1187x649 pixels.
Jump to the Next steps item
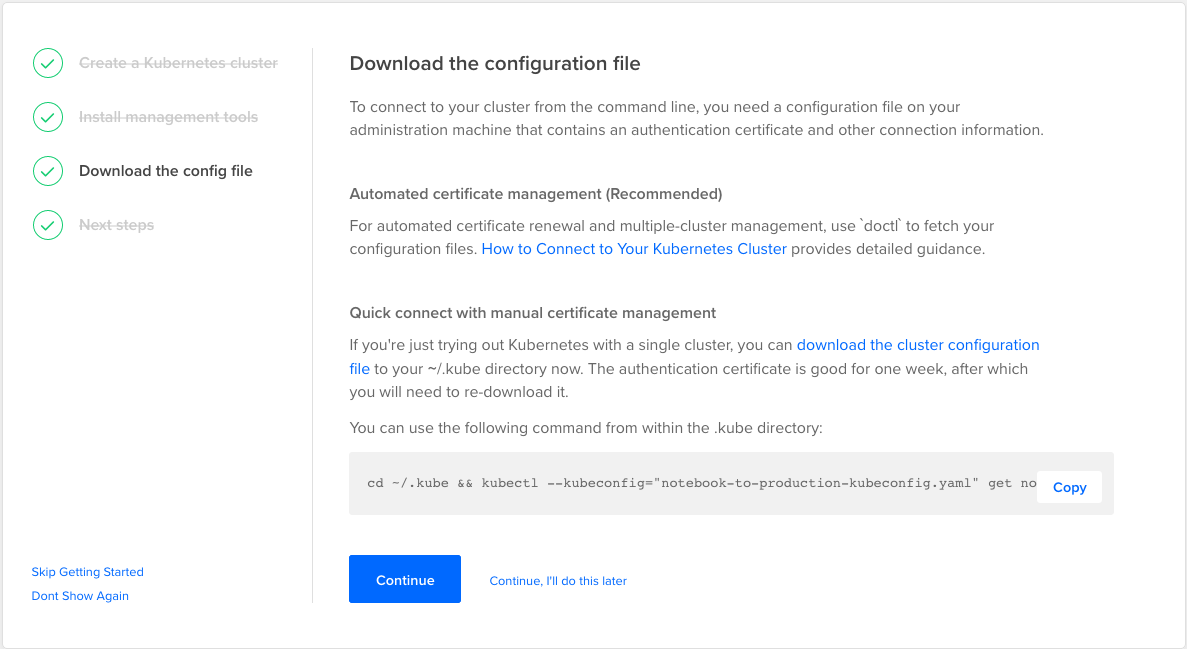click(x=116, y=225)
